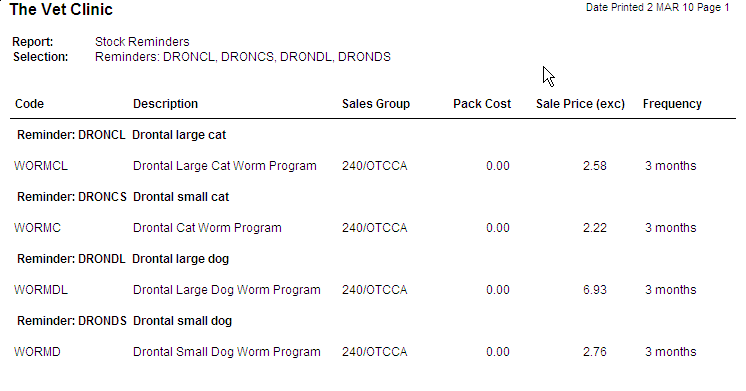The height and width of the screenshot is (391, 746).
Task: Click the Stock Reminders report name
Action: coord(142,42)
